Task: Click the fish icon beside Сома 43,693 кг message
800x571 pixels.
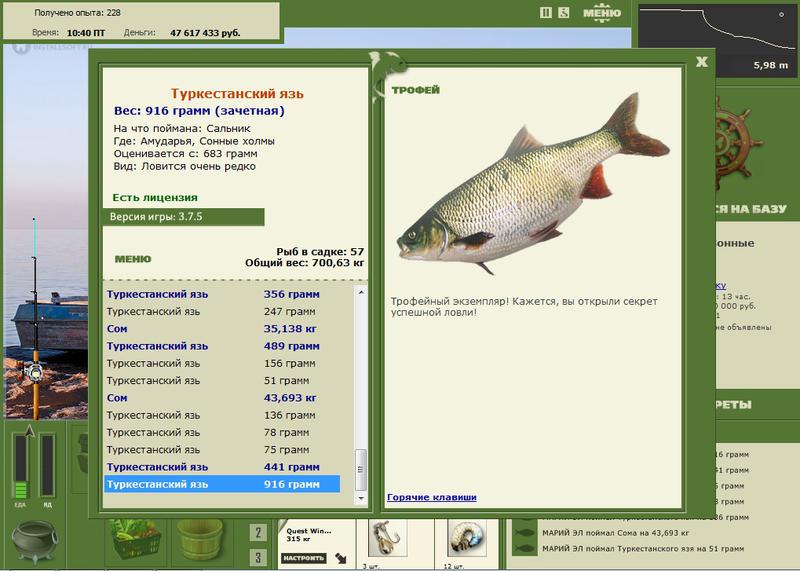Action: [525, 533]
